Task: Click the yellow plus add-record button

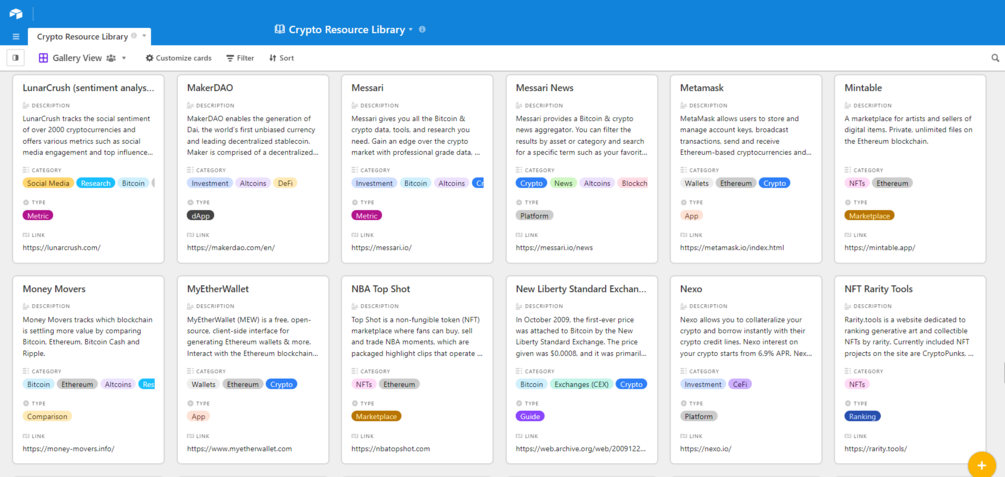Action: pyautogui.click(x=981, y=465)
